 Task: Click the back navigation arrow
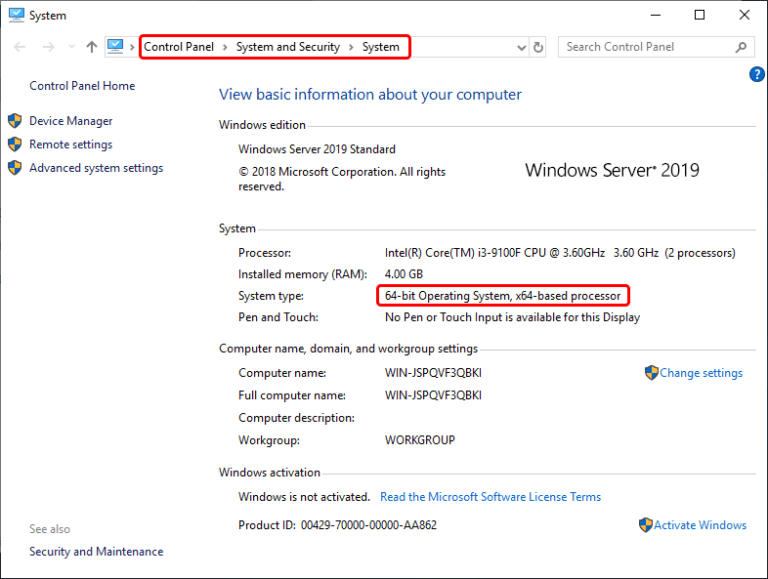click(x=20, y=47)
